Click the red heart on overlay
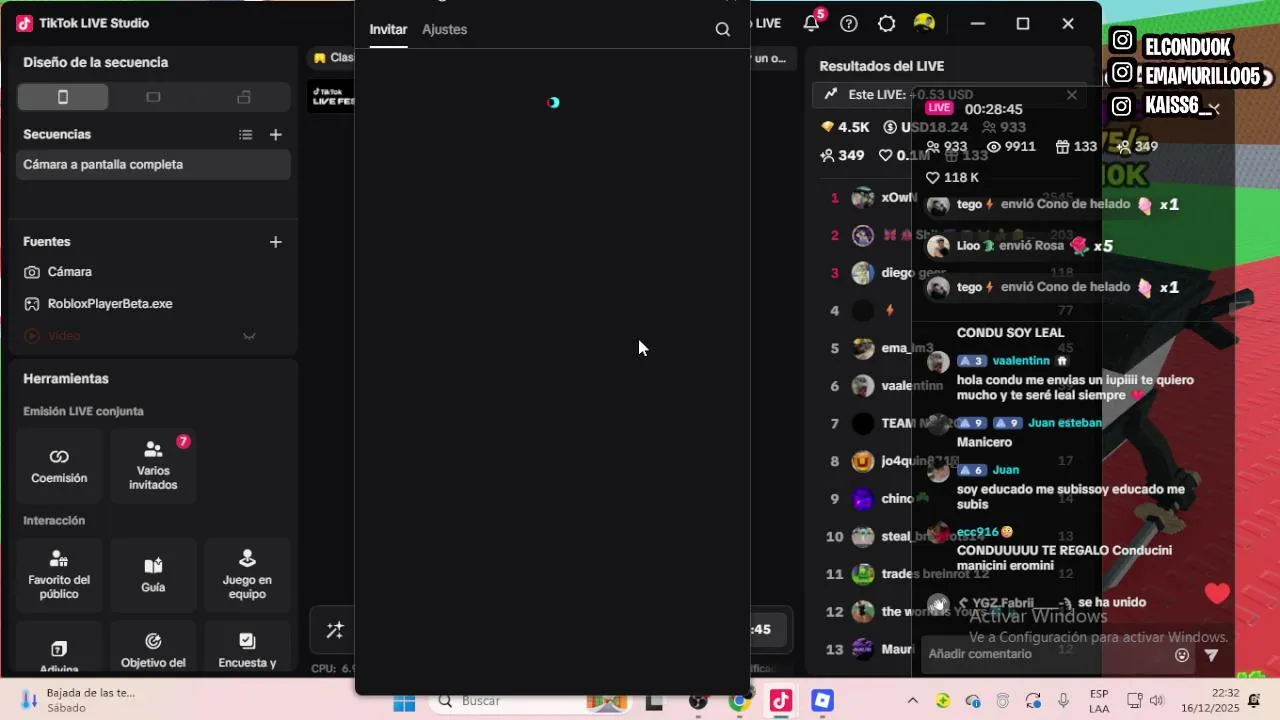The width and height of the screenshot is (1280, 720). click(x=1217, y=593)
